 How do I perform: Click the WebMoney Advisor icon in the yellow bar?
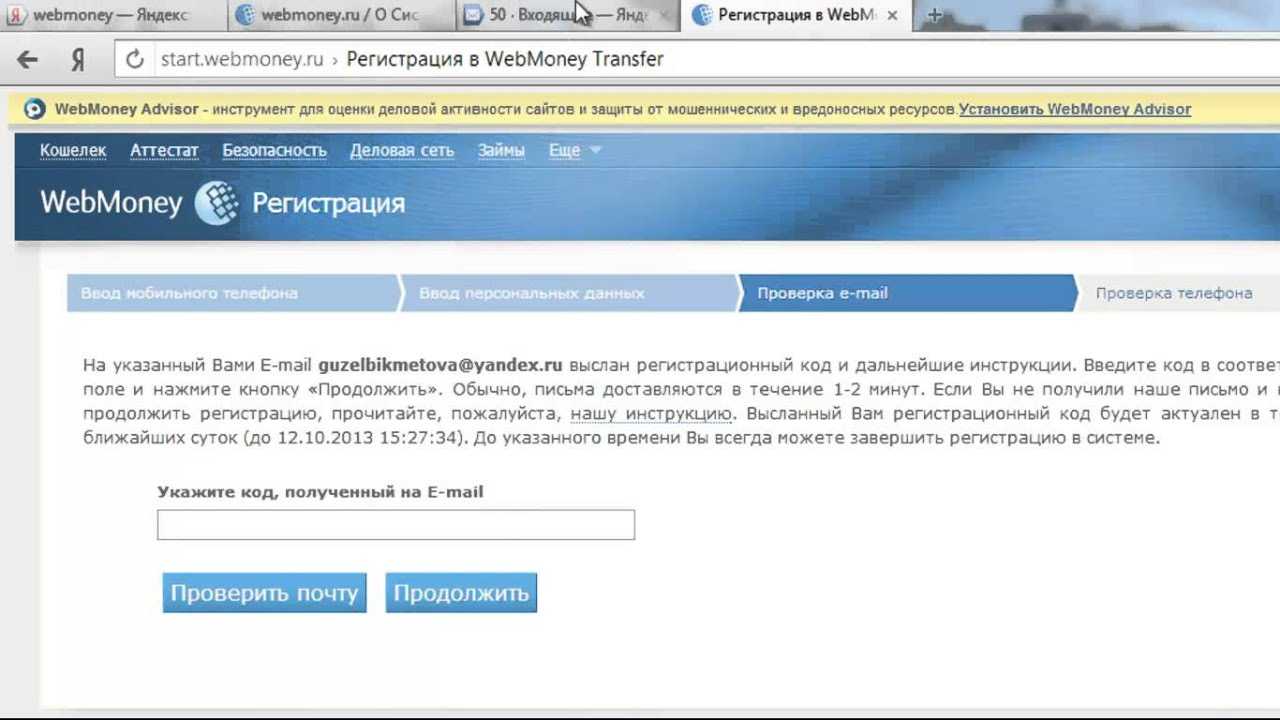(35, 109)
